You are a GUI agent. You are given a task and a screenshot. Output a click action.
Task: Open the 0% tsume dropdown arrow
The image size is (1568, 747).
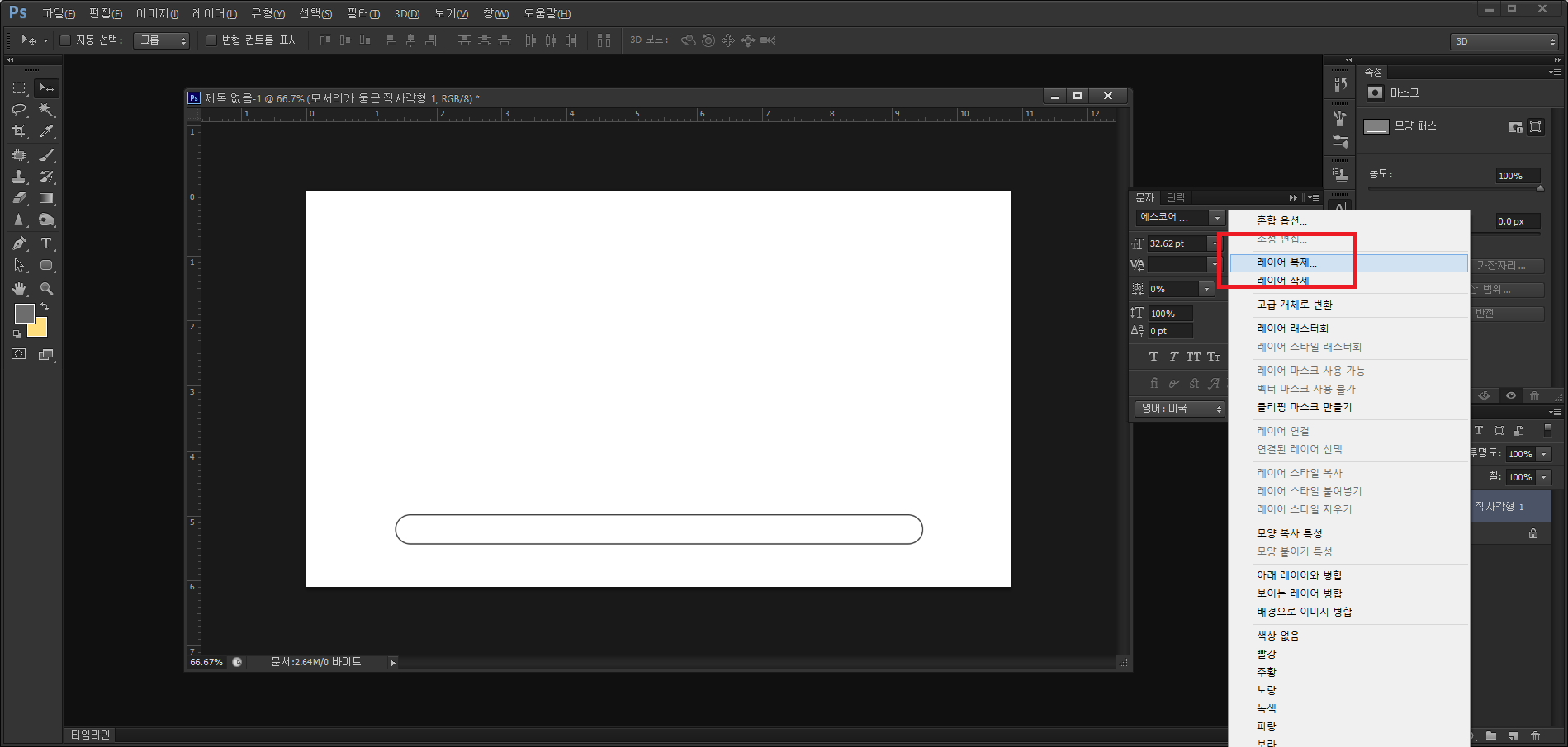click(x=1206, y=289)
